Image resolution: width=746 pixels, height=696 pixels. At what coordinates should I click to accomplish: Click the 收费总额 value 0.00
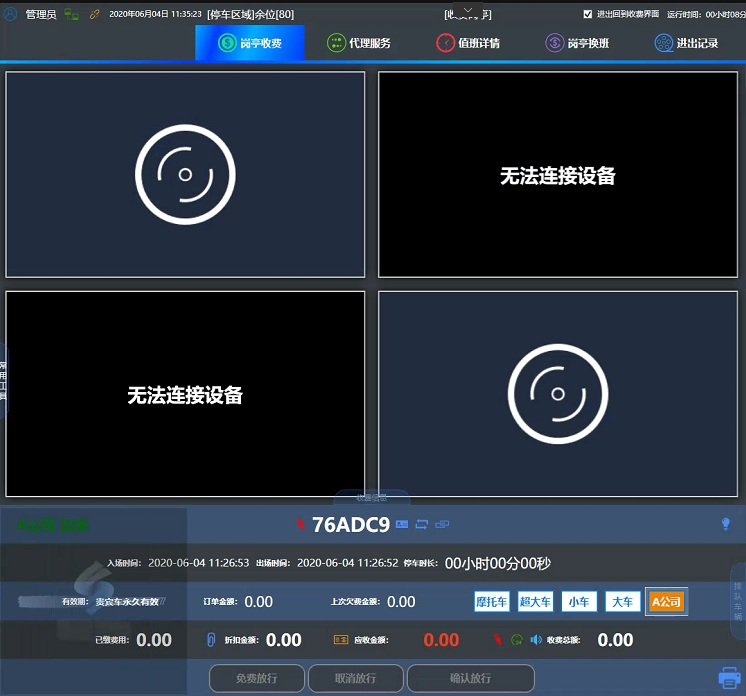(615, 640)
